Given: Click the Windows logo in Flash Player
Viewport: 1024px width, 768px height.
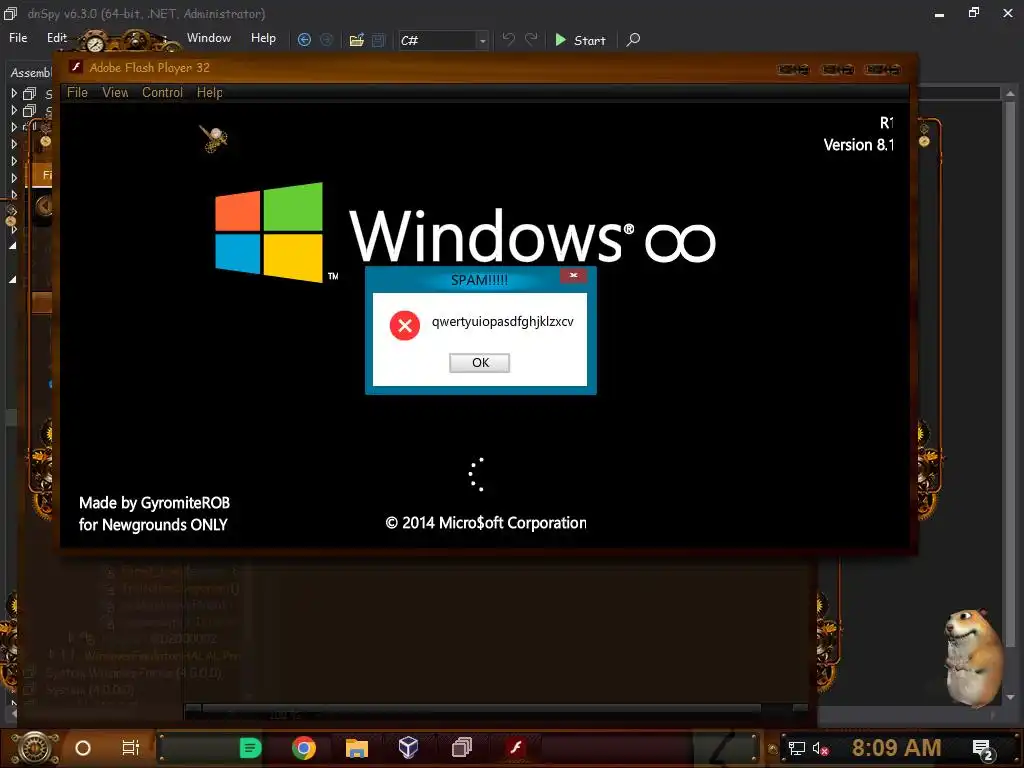Looking at the screenshot, I should tap(269, 232).
